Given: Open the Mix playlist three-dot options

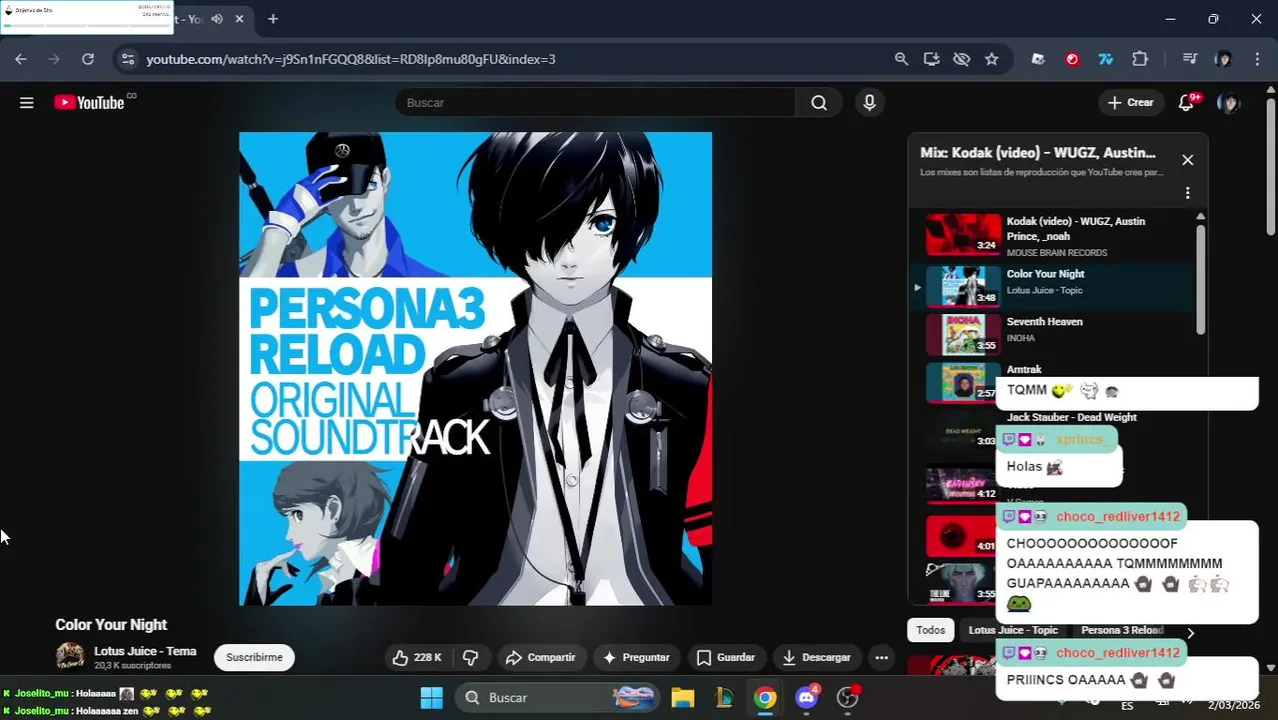Looking at the screenshot, I should point(1187,193).
